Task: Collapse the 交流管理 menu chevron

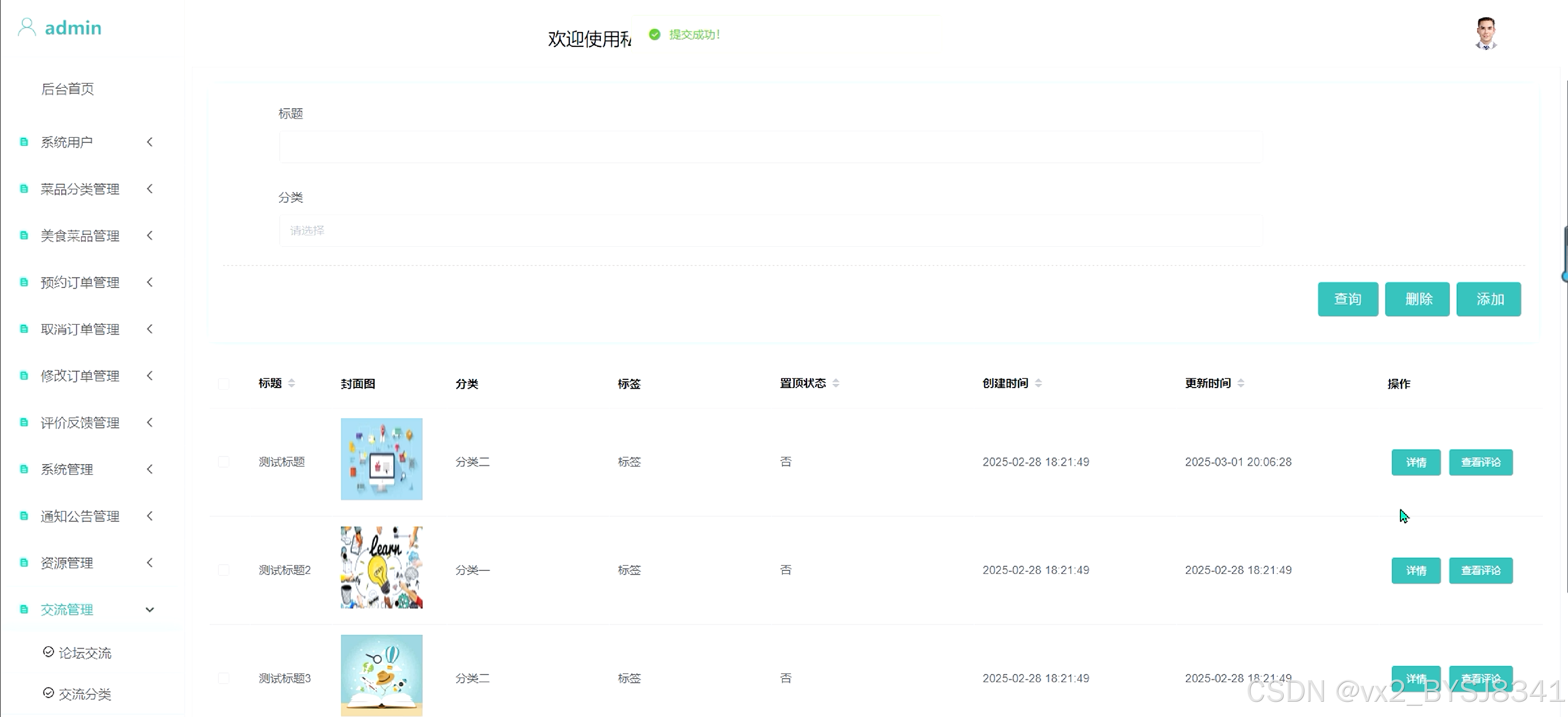Action: click(150, 610)
